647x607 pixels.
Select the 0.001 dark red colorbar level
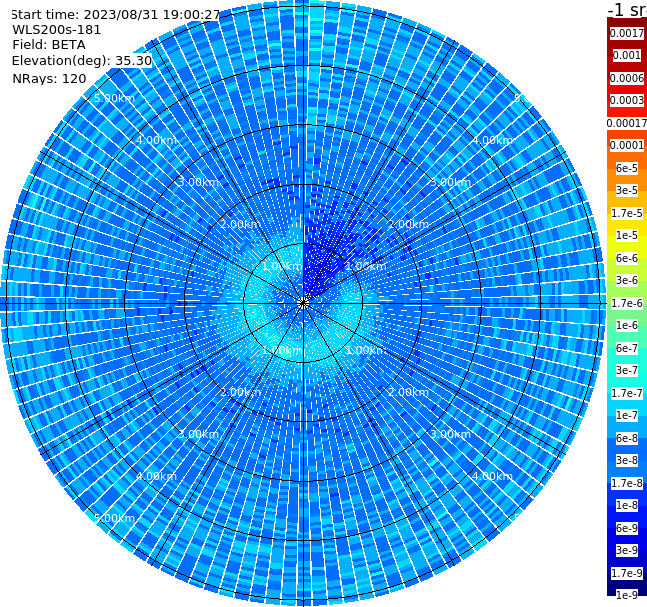click(626, 55)
